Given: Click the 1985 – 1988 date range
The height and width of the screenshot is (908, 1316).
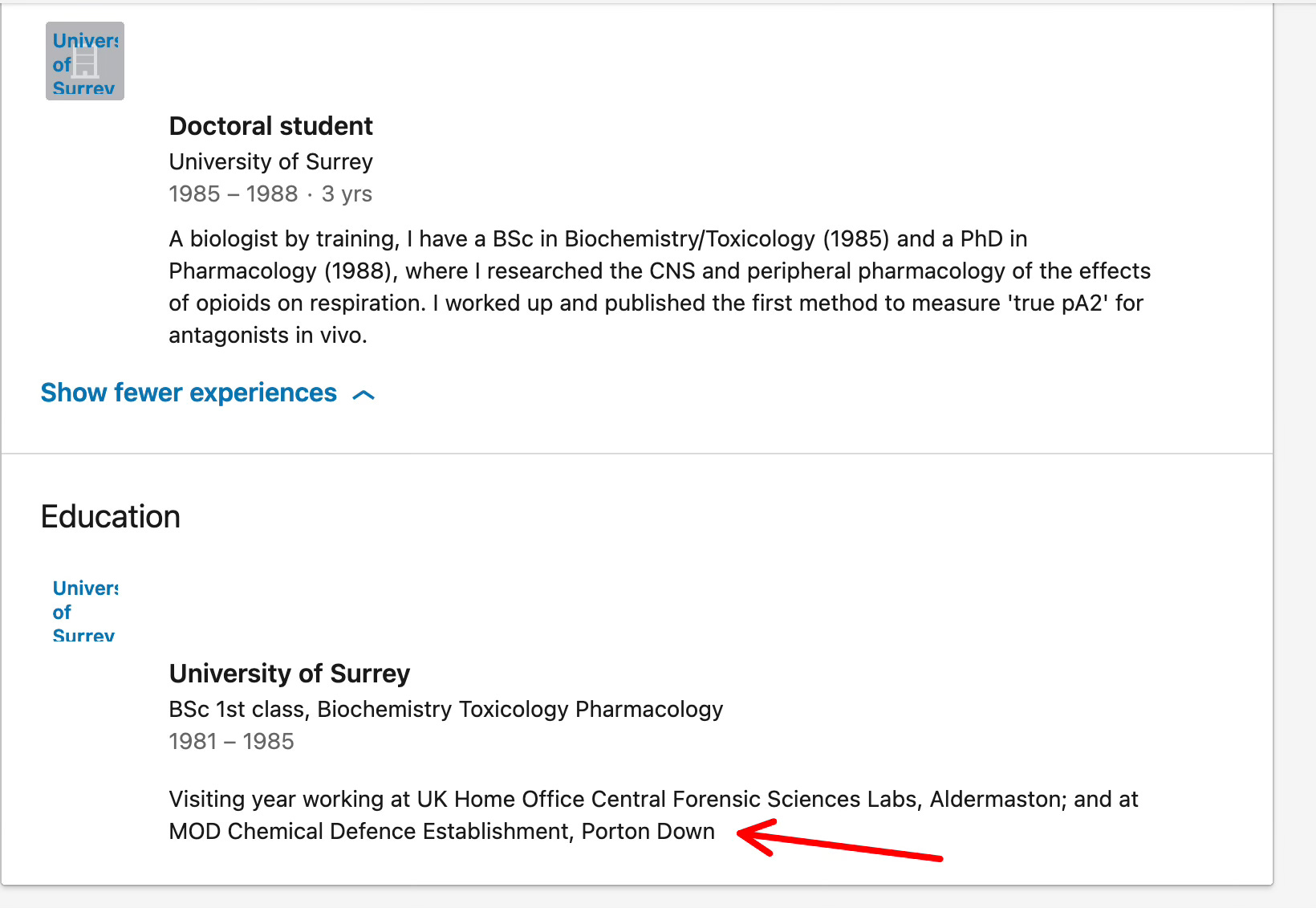Looking at the screenshot, I should (x=234, y=193).
